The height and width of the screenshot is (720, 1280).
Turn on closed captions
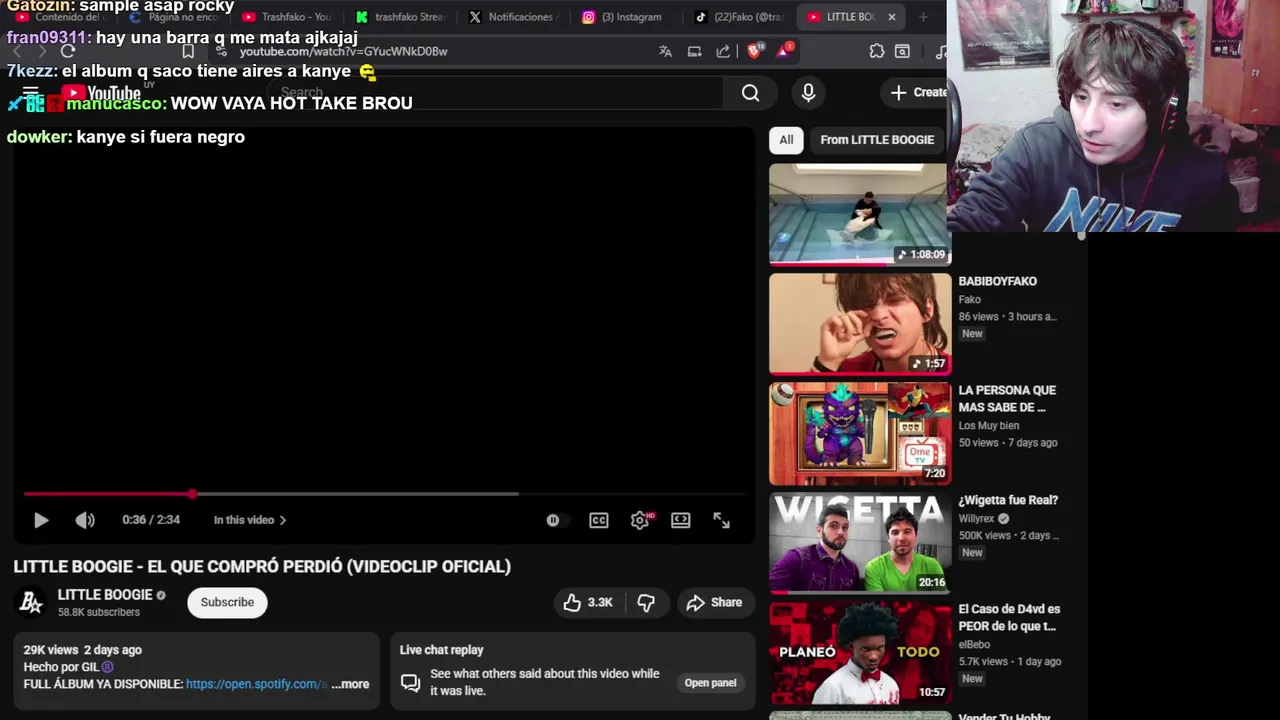[x=599, y=520]
